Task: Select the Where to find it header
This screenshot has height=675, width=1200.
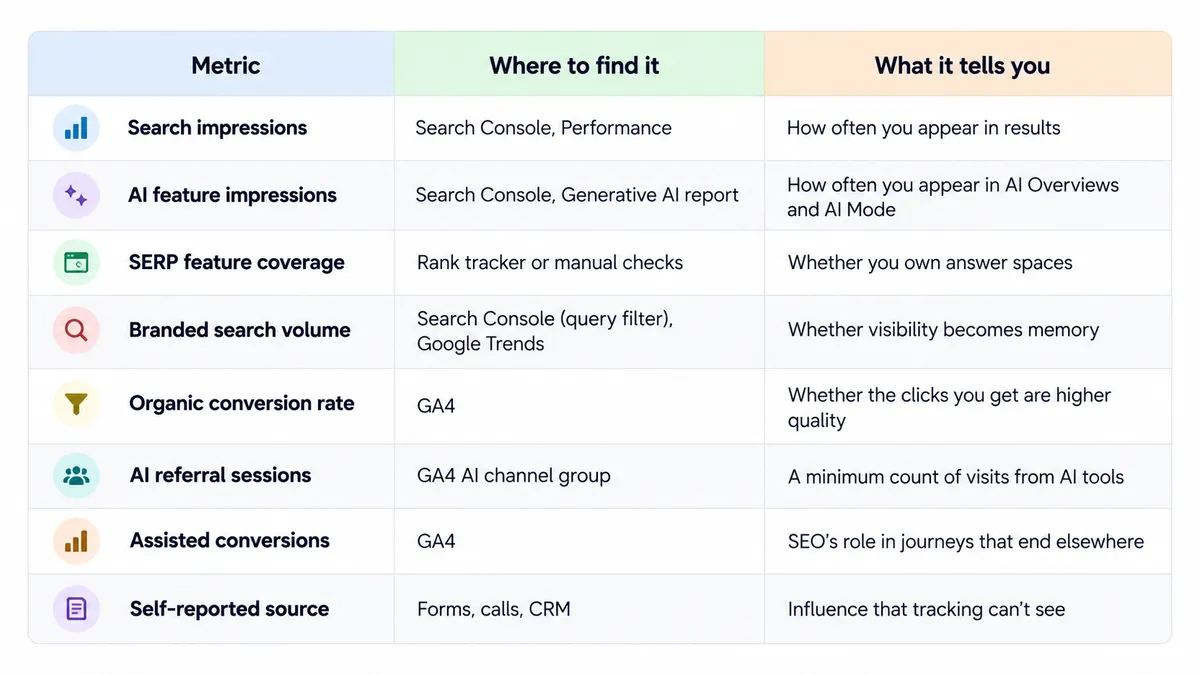Action: (574, 66)
